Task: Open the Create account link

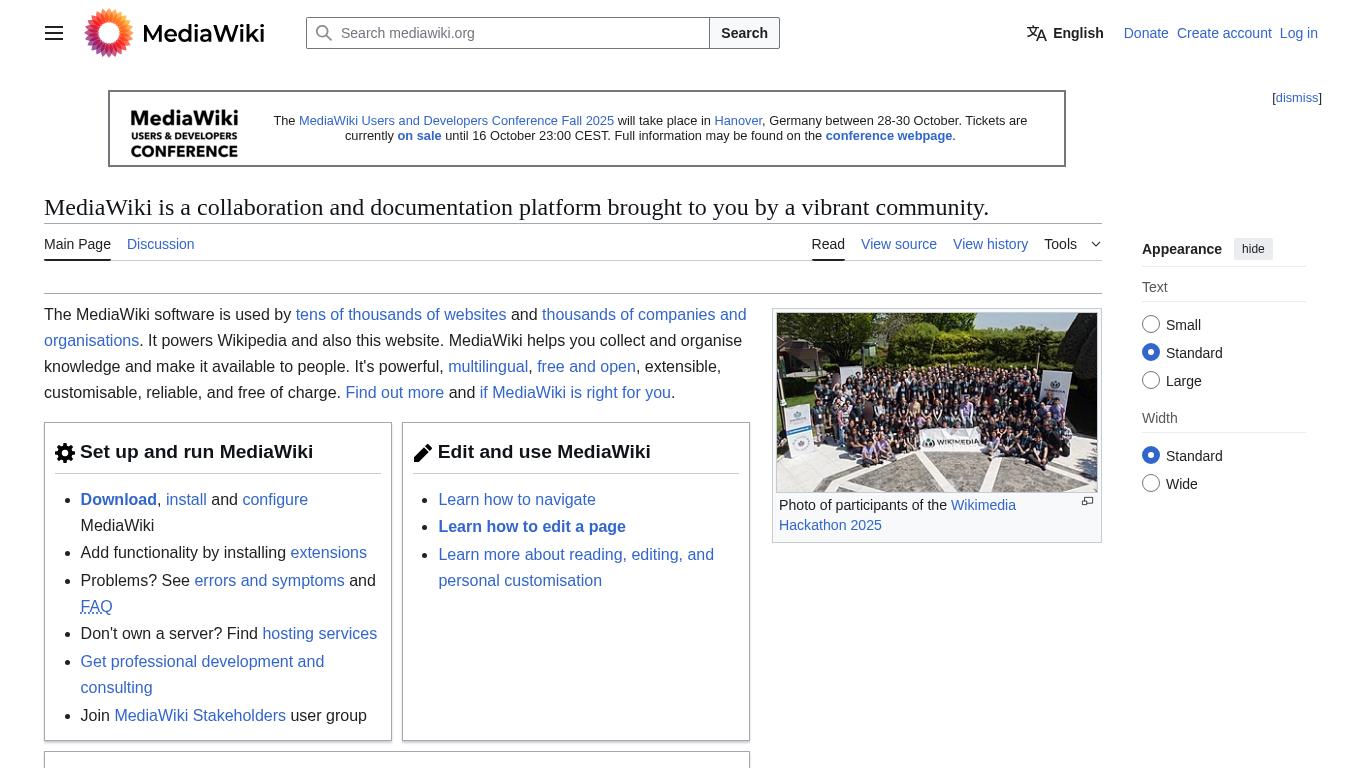Action: tap(1224, 33)
